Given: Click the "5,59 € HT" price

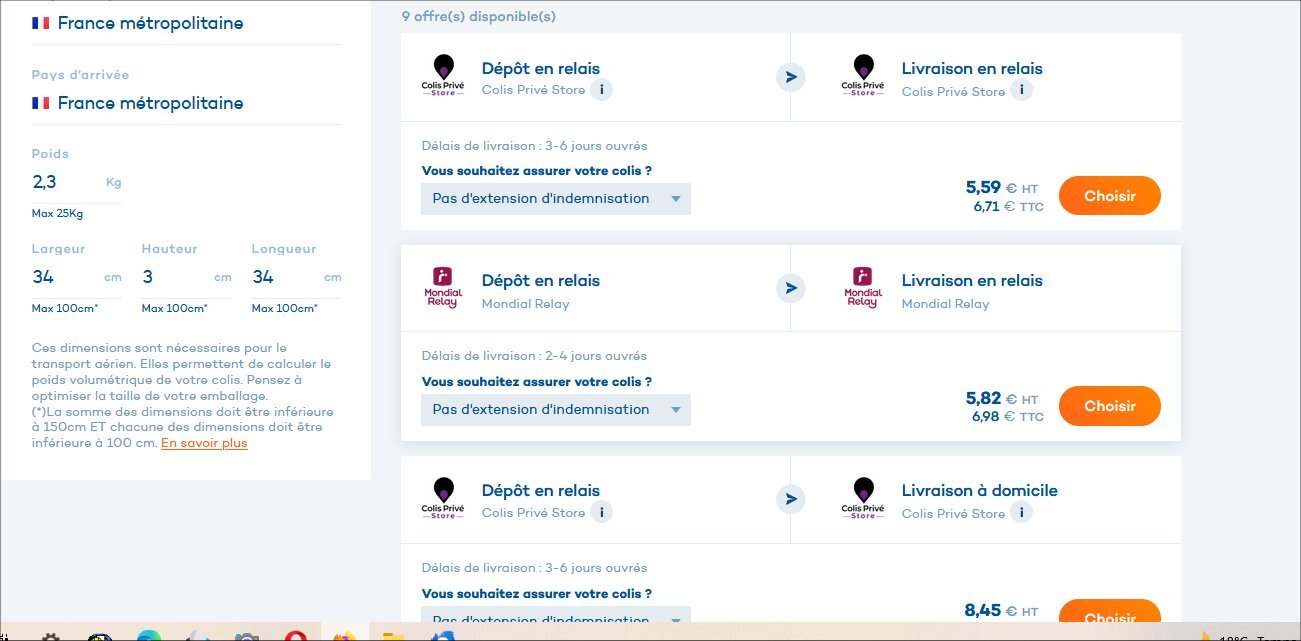Looking at the screenshot, I should 1002,187.
